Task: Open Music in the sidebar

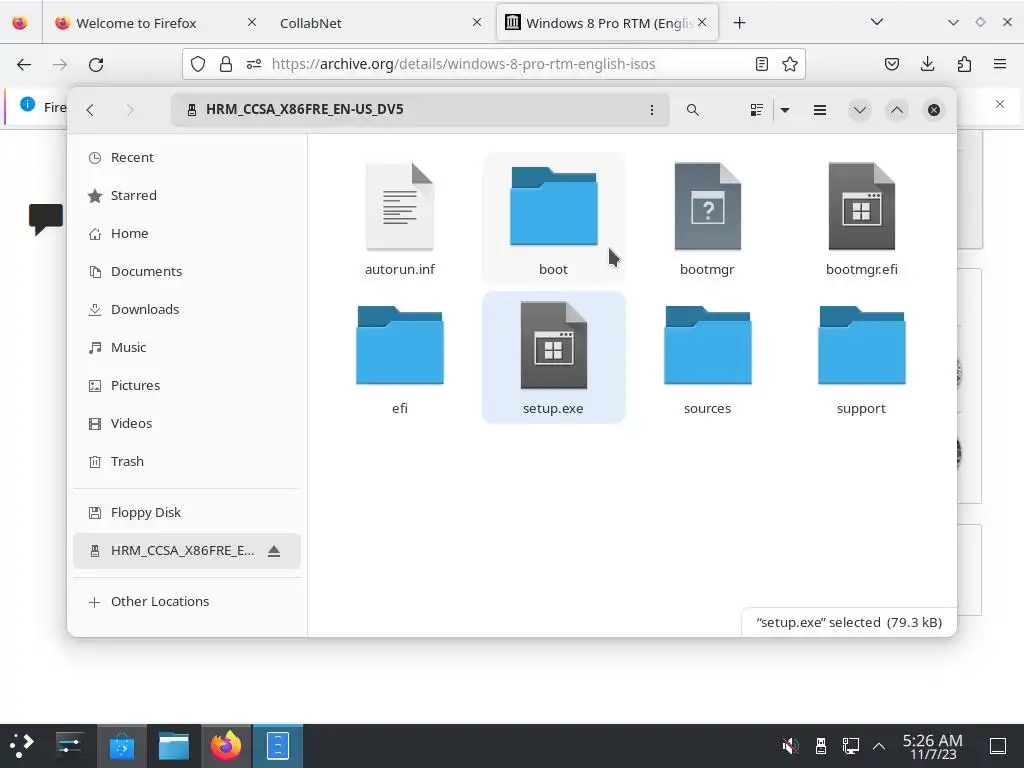Action: [187, 347]
